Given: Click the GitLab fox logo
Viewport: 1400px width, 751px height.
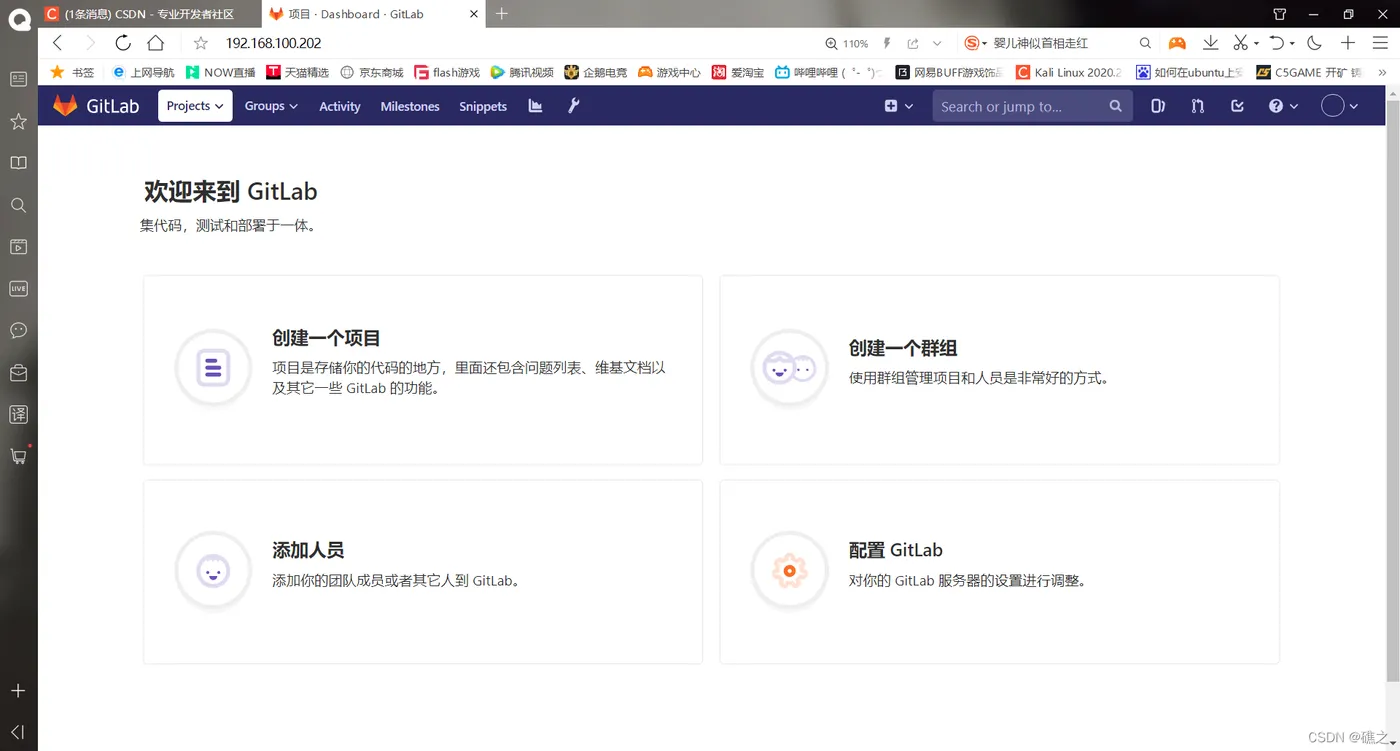Looking at the screenshot, I should click(x=65, y=105).
